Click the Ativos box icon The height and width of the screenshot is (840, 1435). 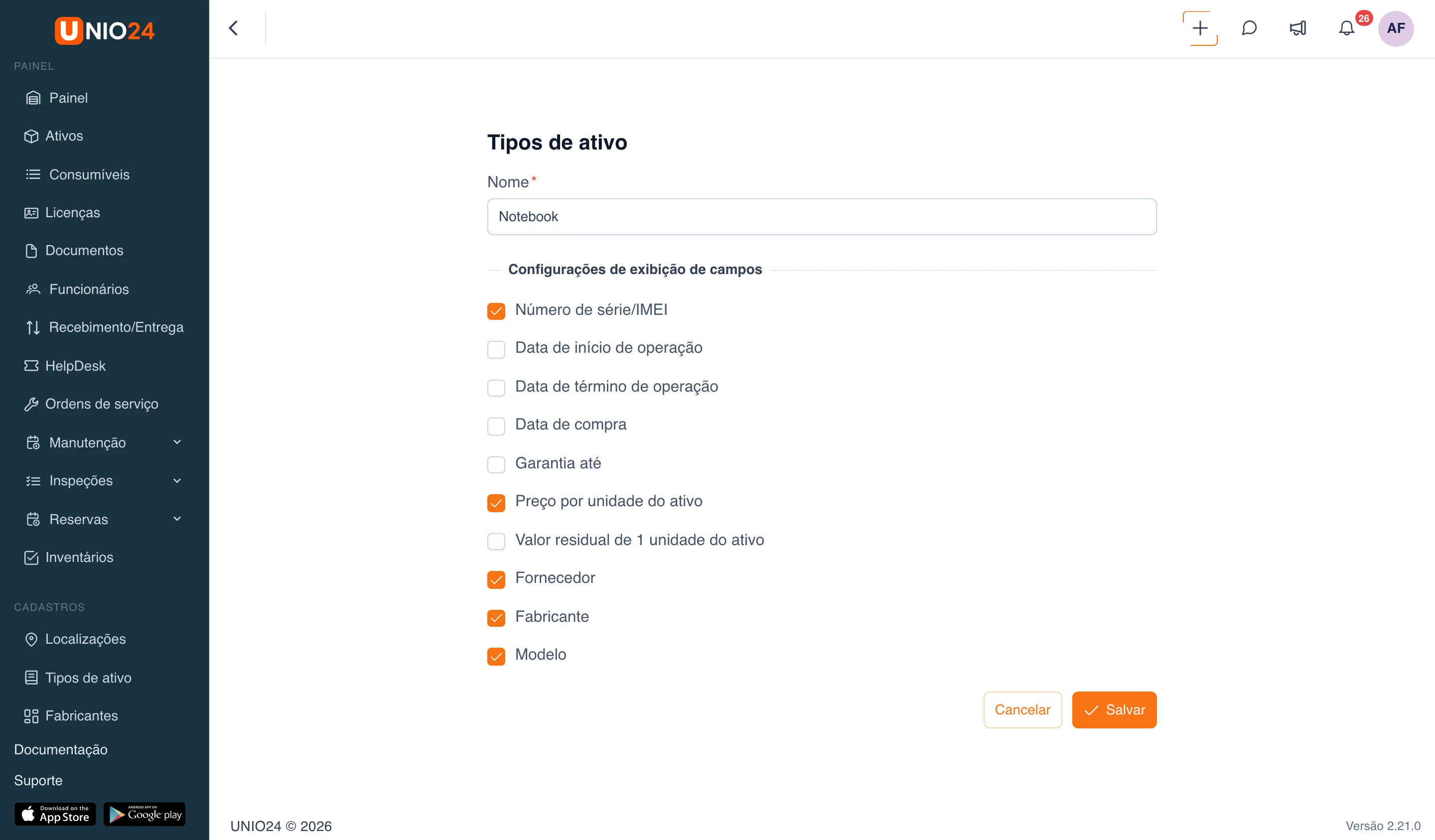click(31, 136)
